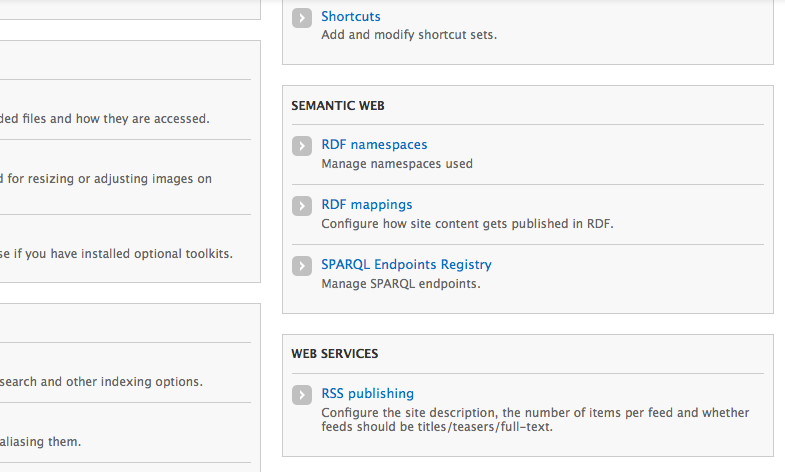
Task: Click the SEMANTIC WEB section heading
Action: click(338, 106)
